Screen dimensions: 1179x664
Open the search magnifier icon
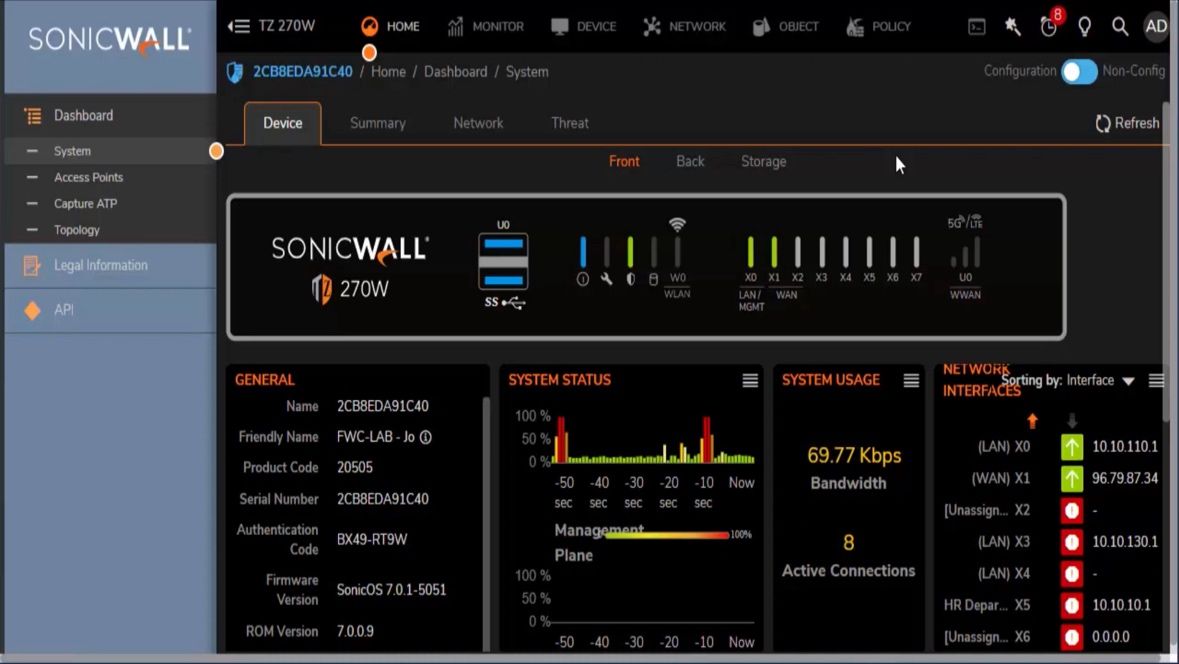point(1120,27)
